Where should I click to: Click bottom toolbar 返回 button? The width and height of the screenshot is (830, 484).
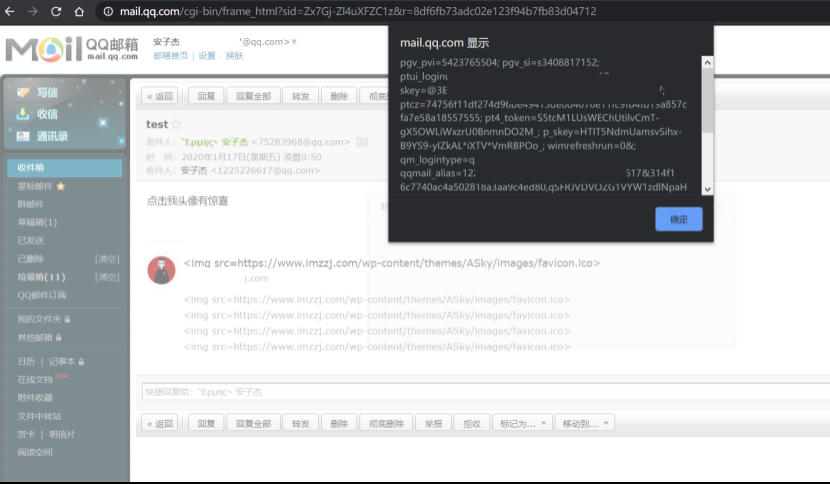160,424
